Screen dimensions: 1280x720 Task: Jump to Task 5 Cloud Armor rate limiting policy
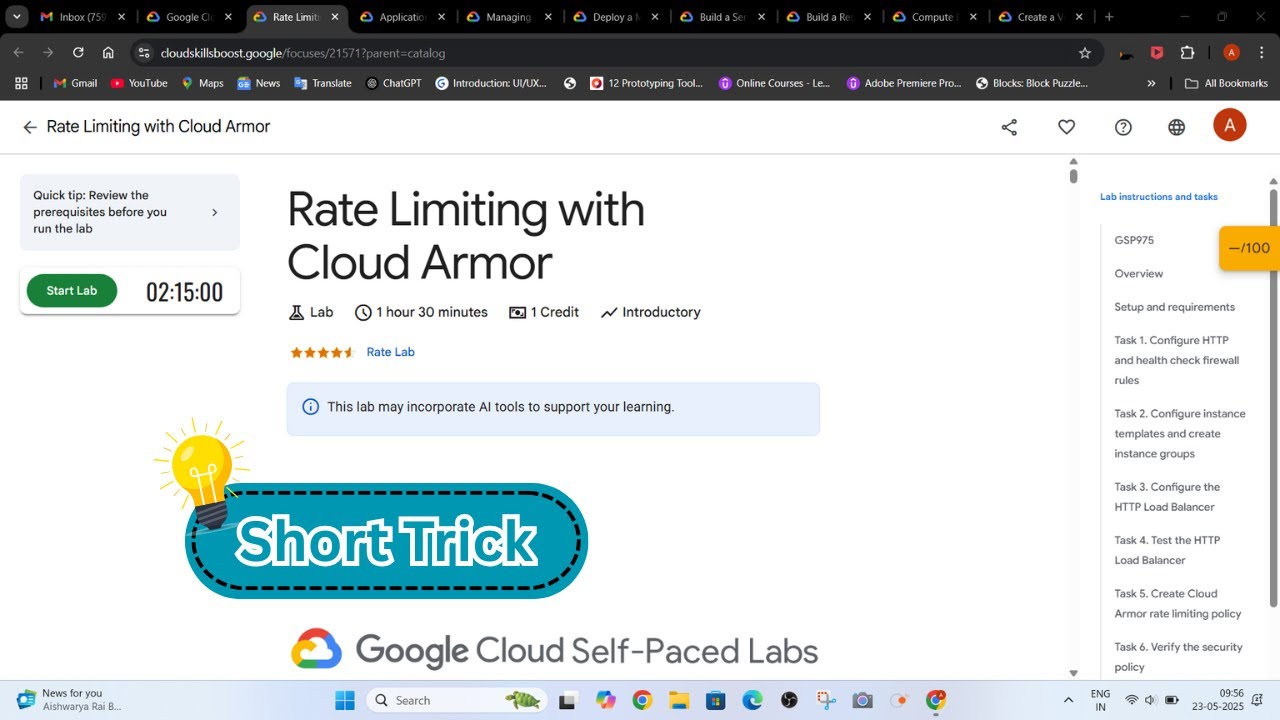point(1178,603)
